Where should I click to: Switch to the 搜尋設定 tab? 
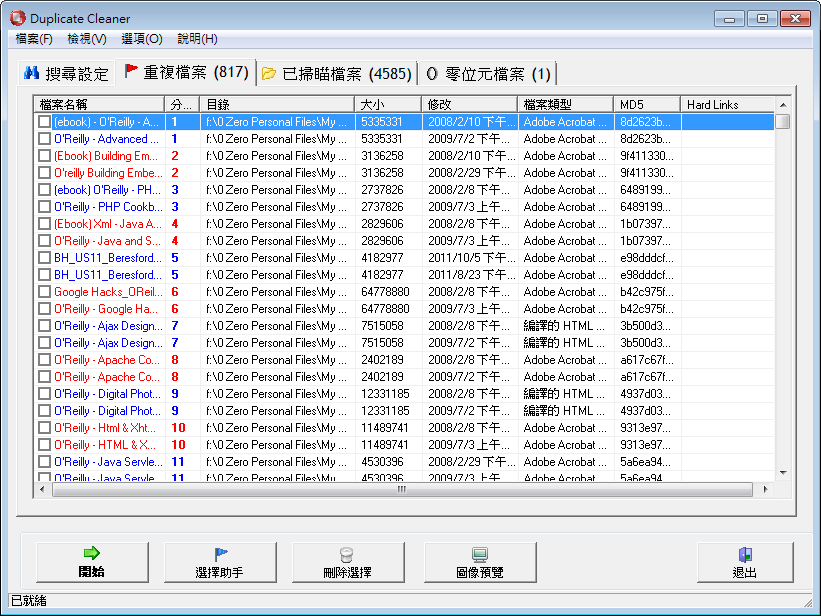point(66,73)
